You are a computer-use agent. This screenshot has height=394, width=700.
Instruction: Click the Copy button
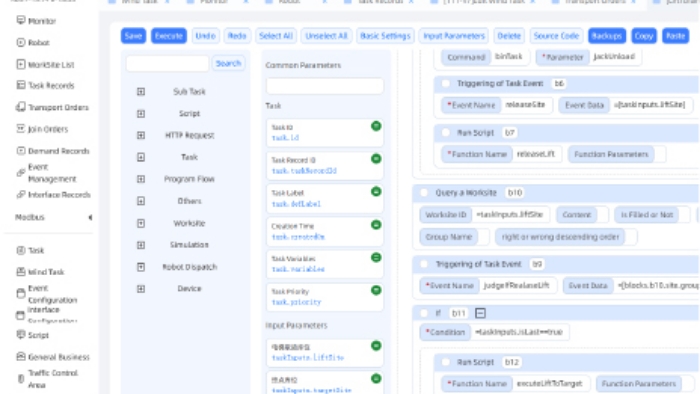coord(644,36)
